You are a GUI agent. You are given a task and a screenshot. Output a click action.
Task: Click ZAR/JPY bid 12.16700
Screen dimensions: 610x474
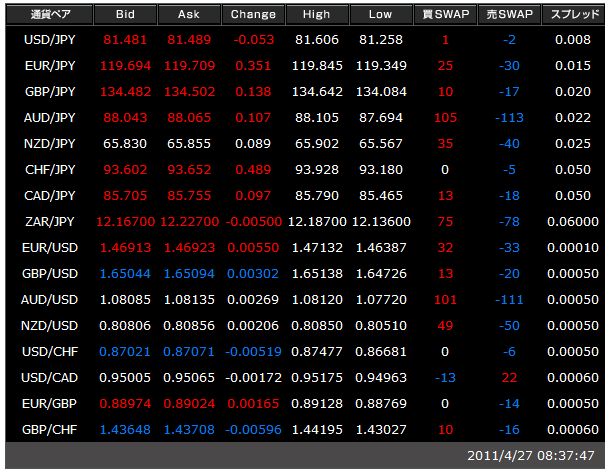(125, 222)
